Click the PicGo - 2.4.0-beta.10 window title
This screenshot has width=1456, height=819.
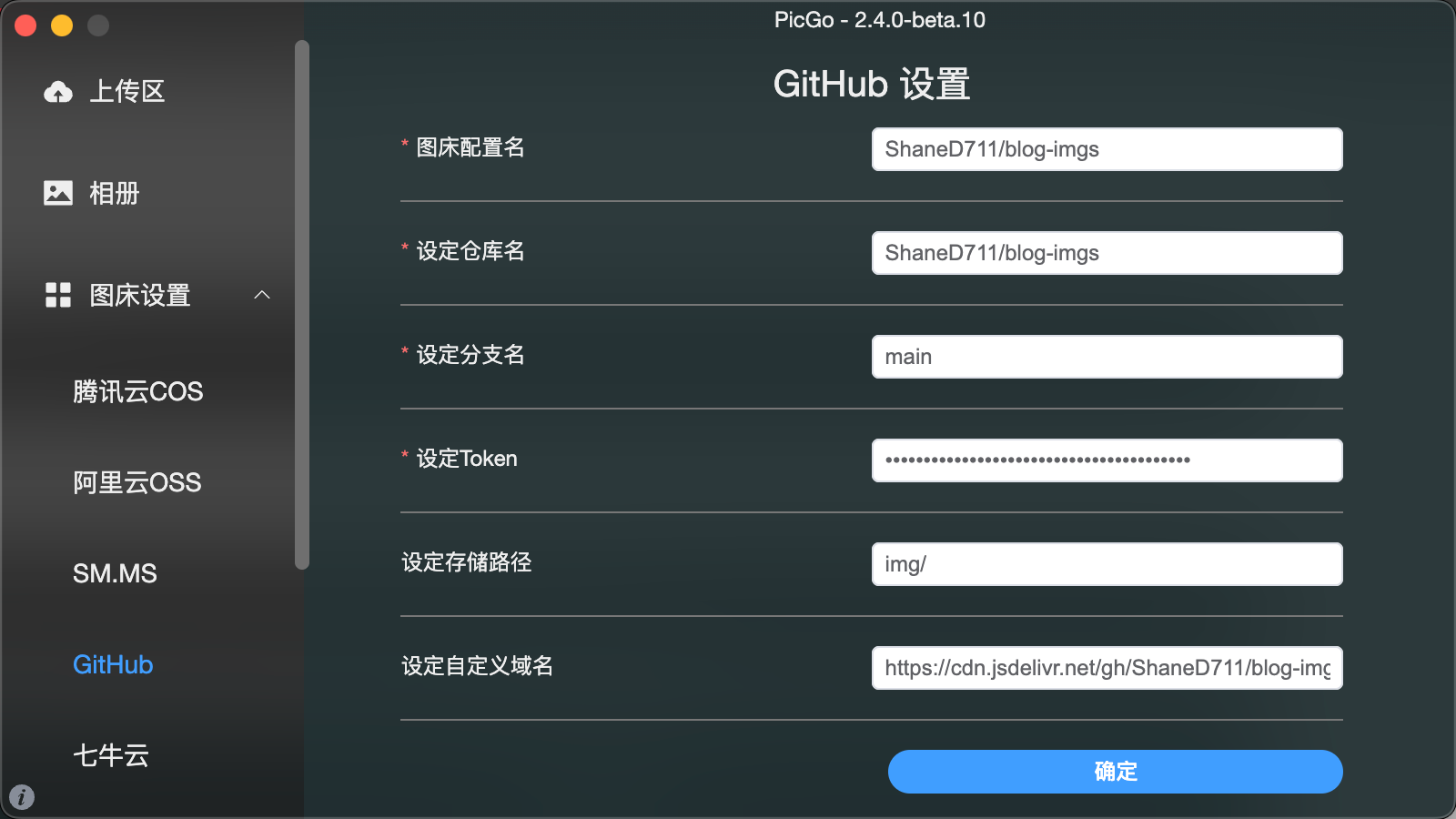(880, 20)
